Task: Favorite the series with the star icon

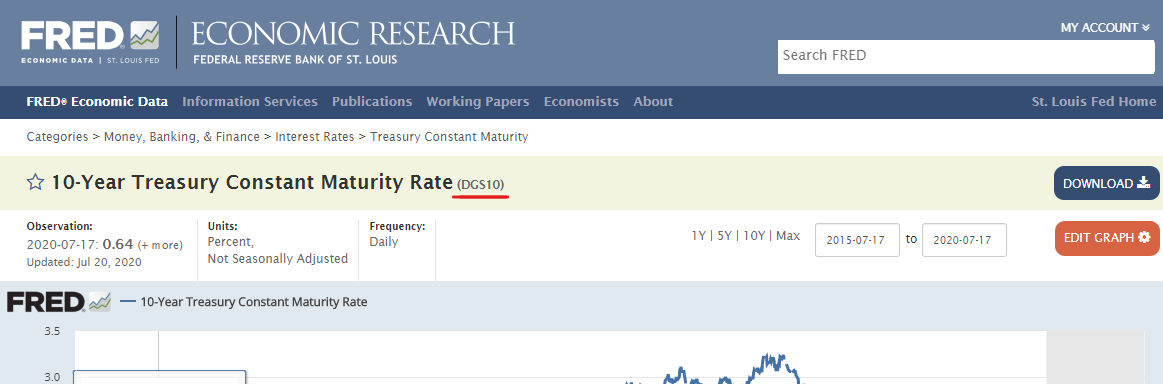Action: 35,182
